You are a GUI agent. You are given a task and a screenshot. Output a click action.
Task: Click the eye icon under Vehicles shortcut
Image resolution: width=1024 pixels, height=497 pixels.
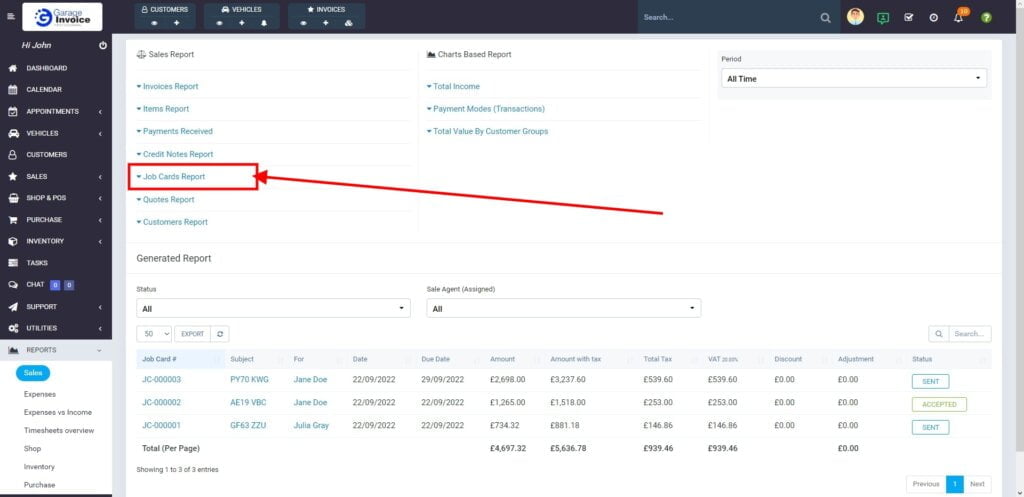point(221,22)
